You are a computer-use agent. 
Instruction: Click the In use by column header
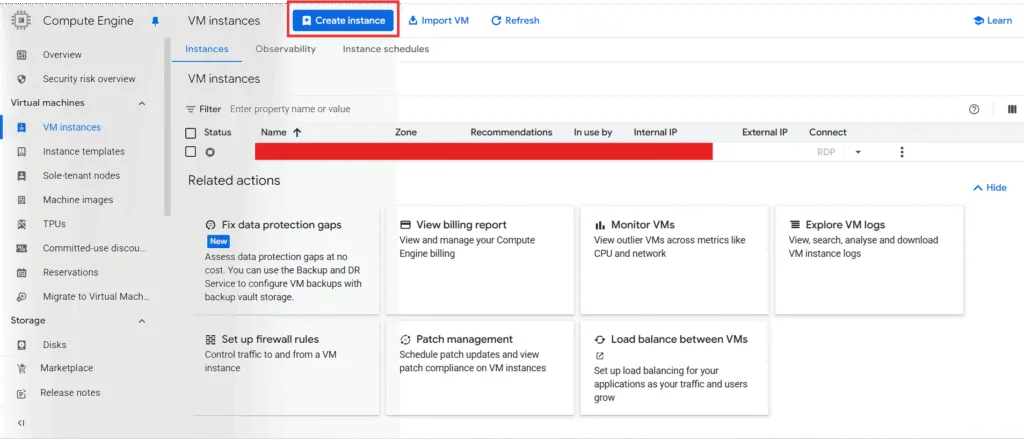[593, 133]
